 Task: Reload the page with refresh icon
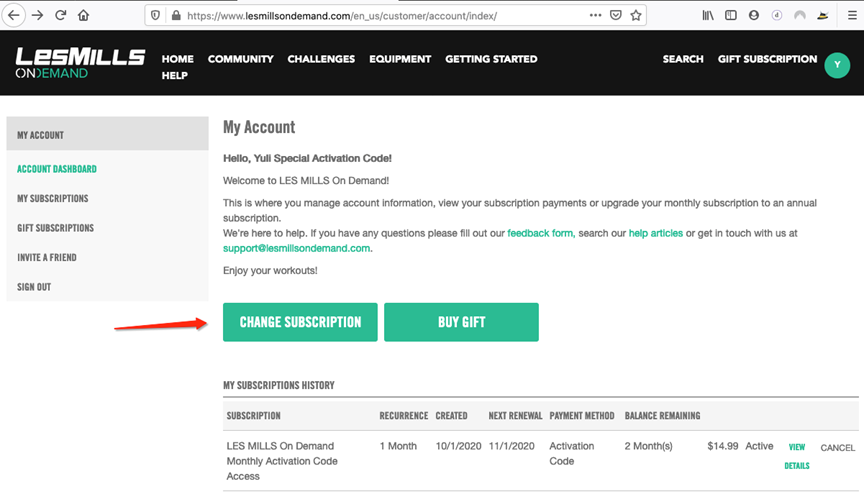click(61, 15)
